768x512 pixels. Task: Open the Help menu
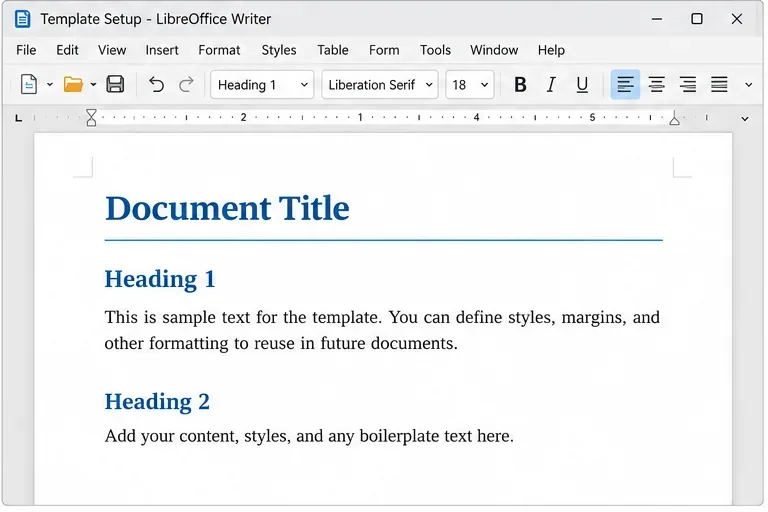point(551,50)
